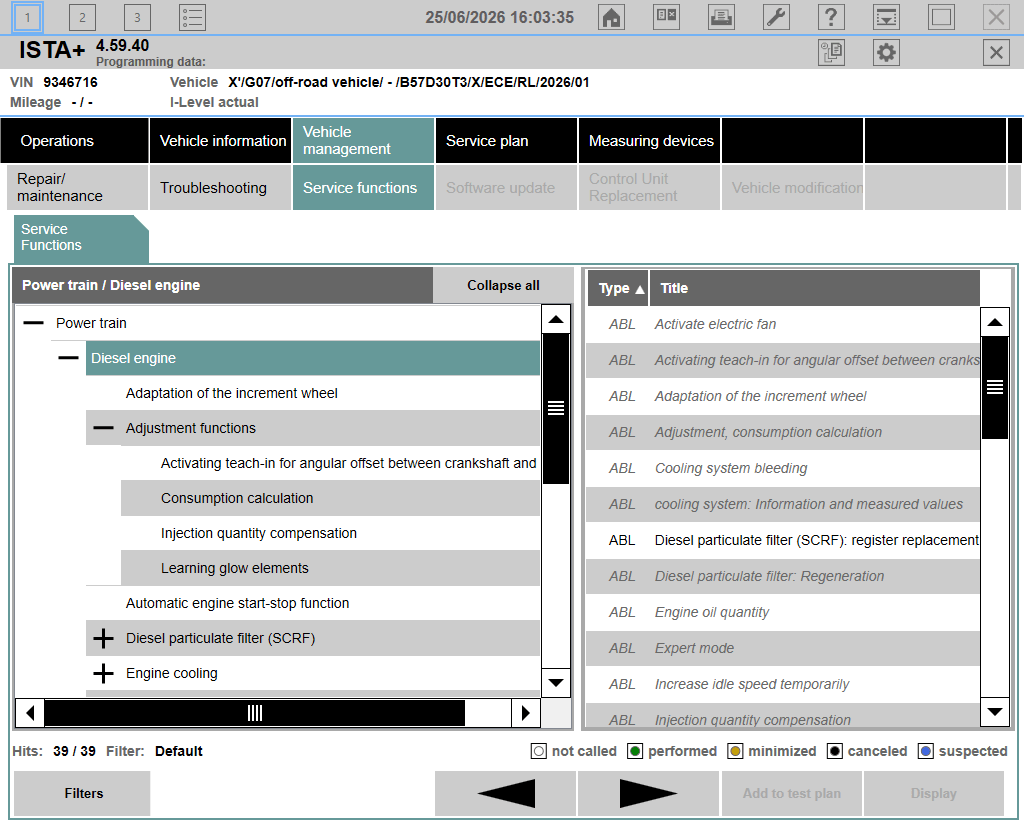Select Activating teach-in for angular offset tree item
The image size is (1024, 823).
click(x=330, y=463)
